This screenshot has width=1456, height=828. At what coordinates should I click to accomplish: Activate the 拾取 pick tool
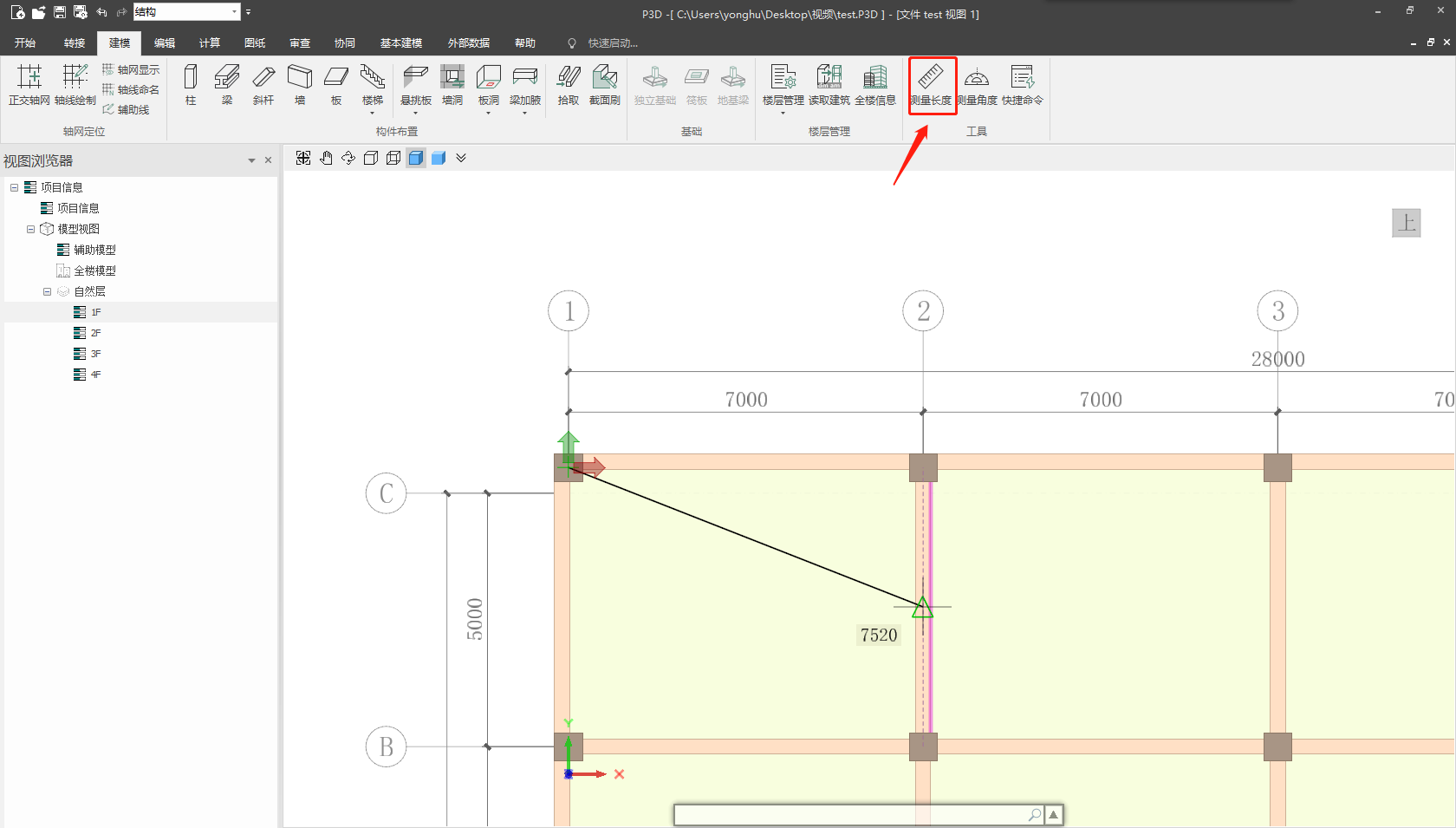click(568, 84)
